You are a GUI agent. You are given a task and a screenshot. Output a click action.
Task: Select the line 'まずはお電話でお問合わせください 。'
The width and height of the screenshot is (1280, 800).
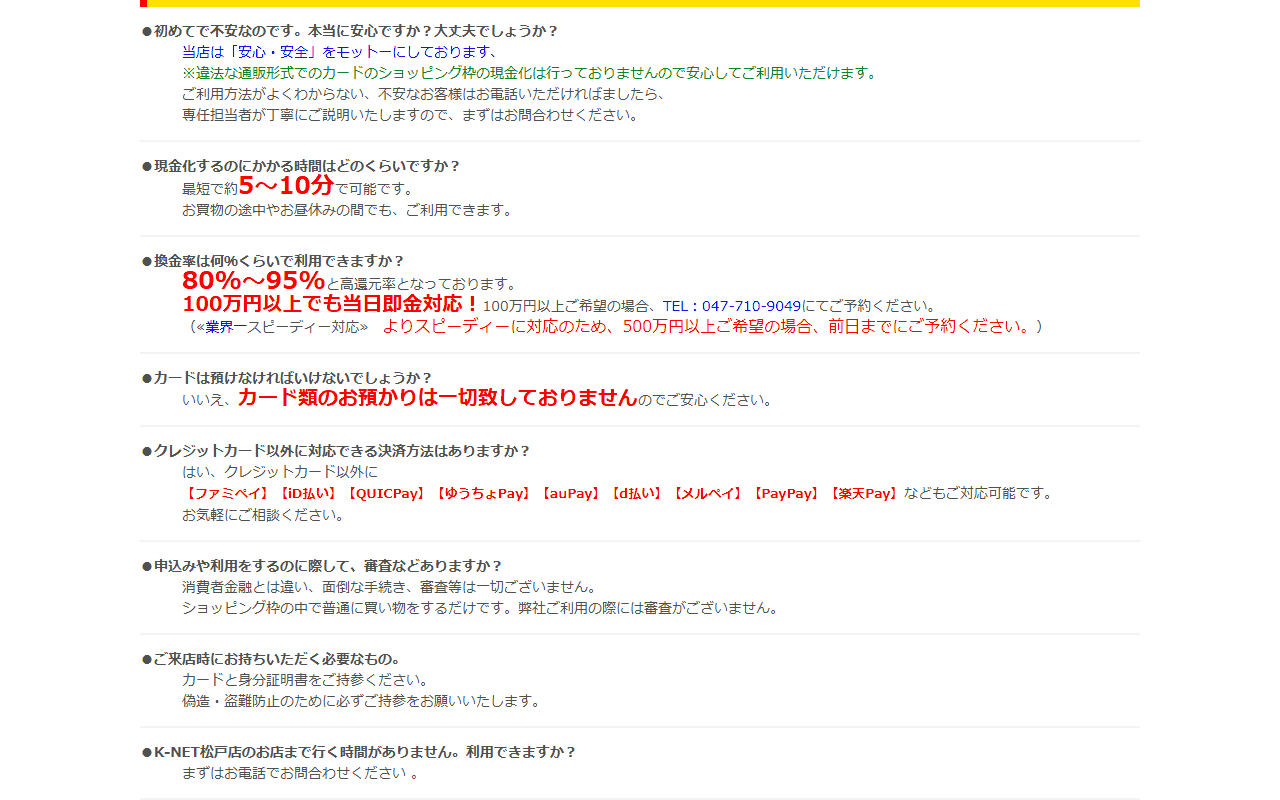300,773
